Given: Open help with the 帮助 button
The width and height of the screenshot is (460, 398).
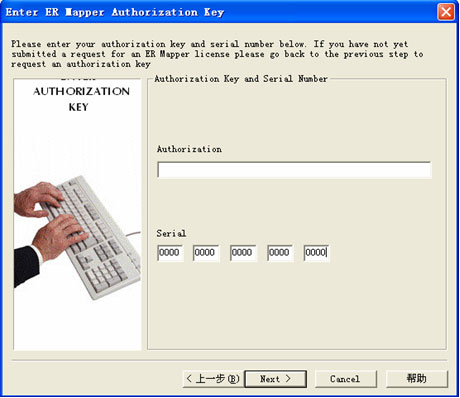Looking at the screenshot, I should pos(417,379).
